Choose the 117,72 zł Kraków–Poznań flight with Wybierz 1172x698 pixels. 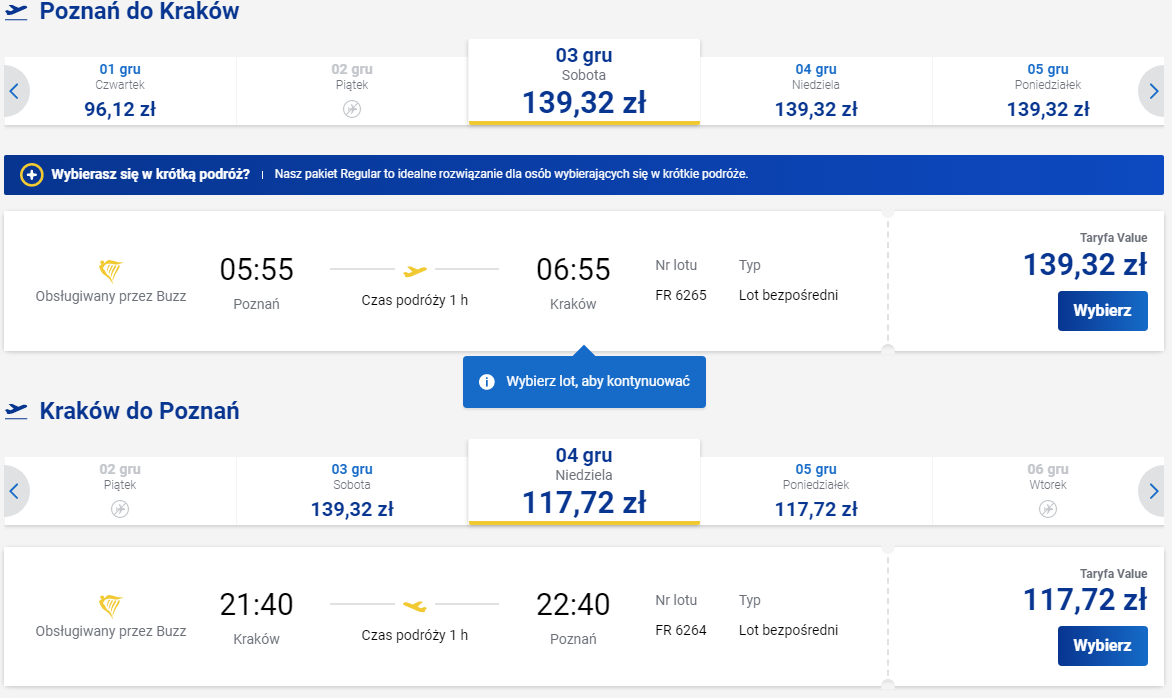tap(1102, 646)
